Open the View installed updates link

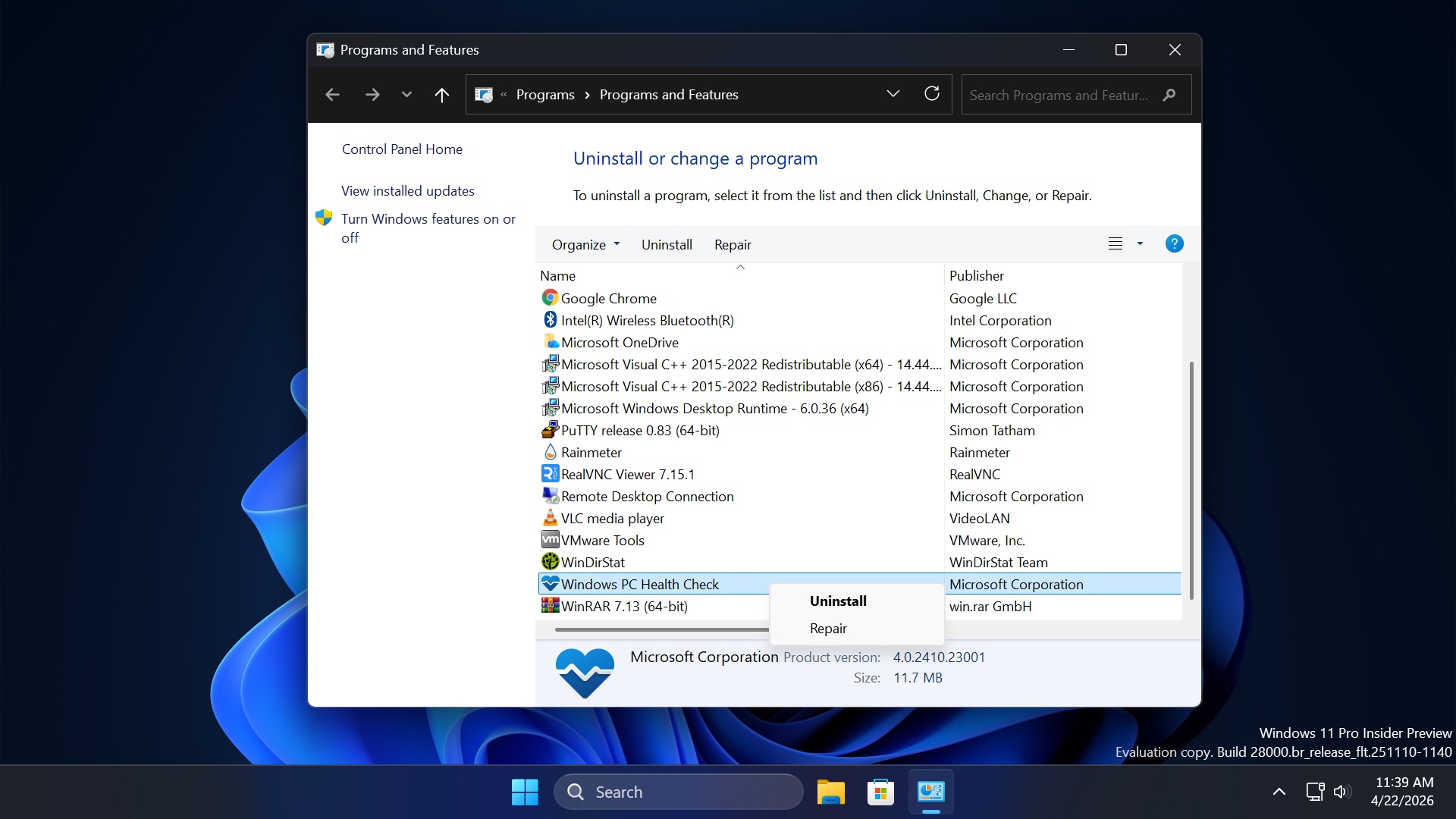point(407,190)
